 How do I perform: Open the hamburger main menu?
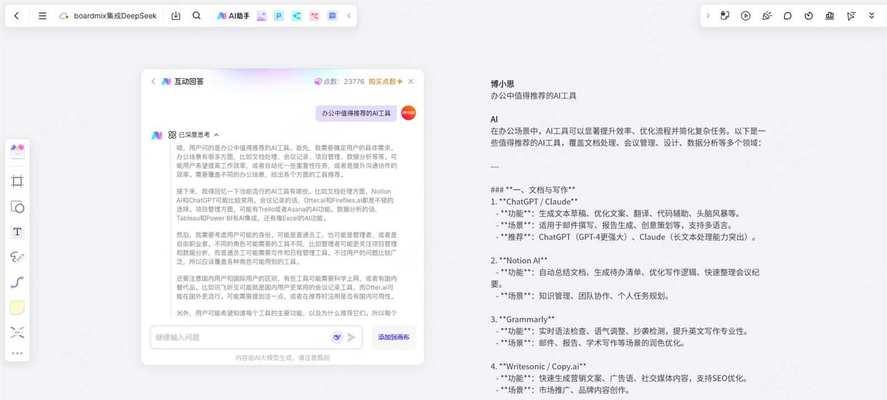42,16
